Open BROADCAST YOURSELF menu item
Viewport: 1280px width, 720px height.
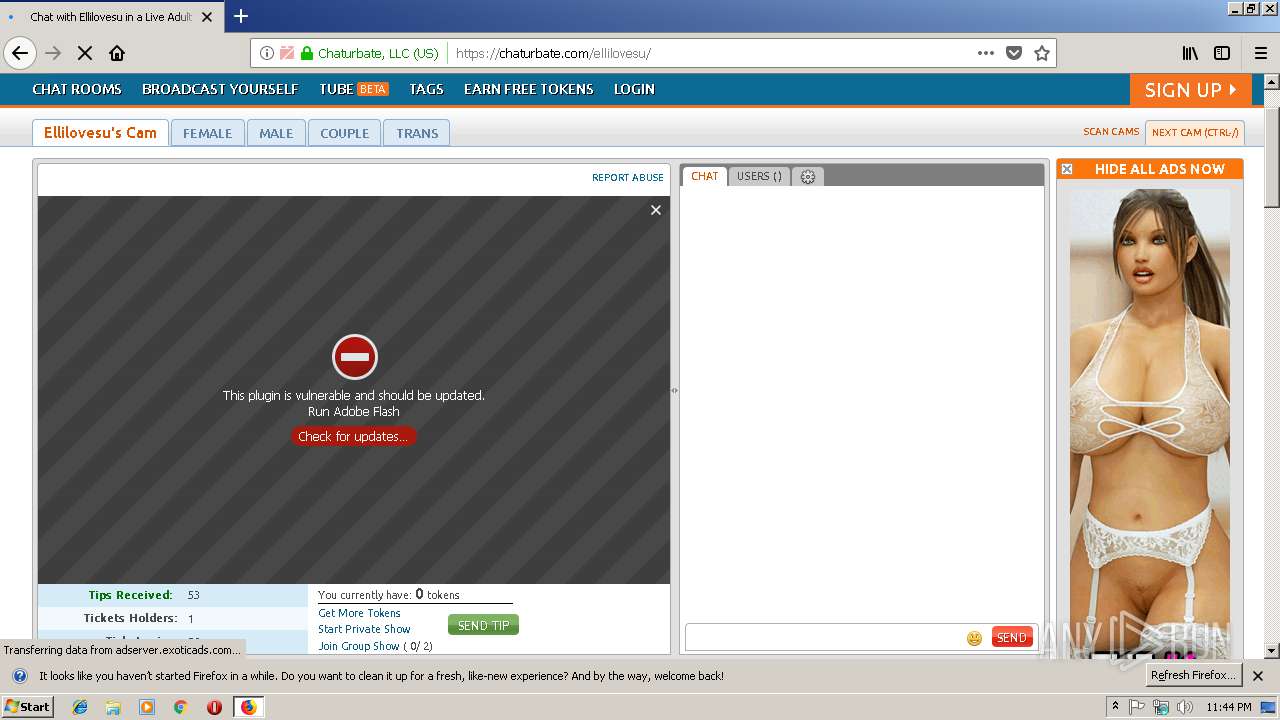pyautogui.click(x=220, y=89)
